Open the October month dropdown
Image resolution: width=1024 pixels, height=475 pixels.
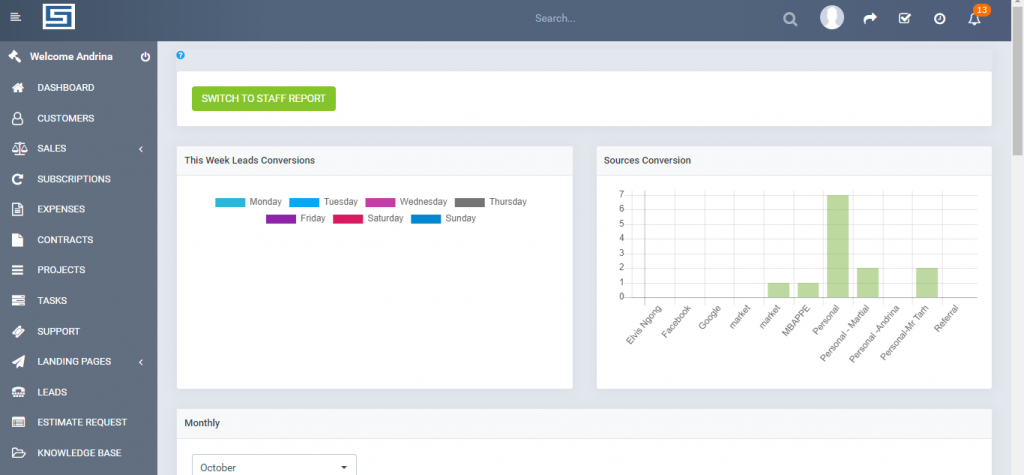tap(274, 467)
